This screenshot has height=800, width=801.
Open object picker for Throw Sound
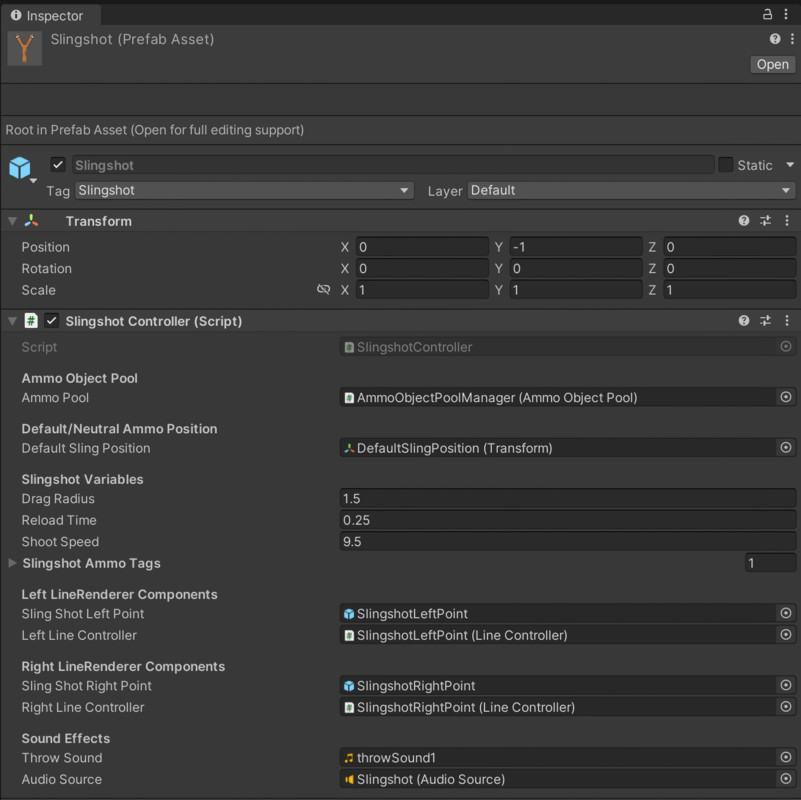(786, 758)
